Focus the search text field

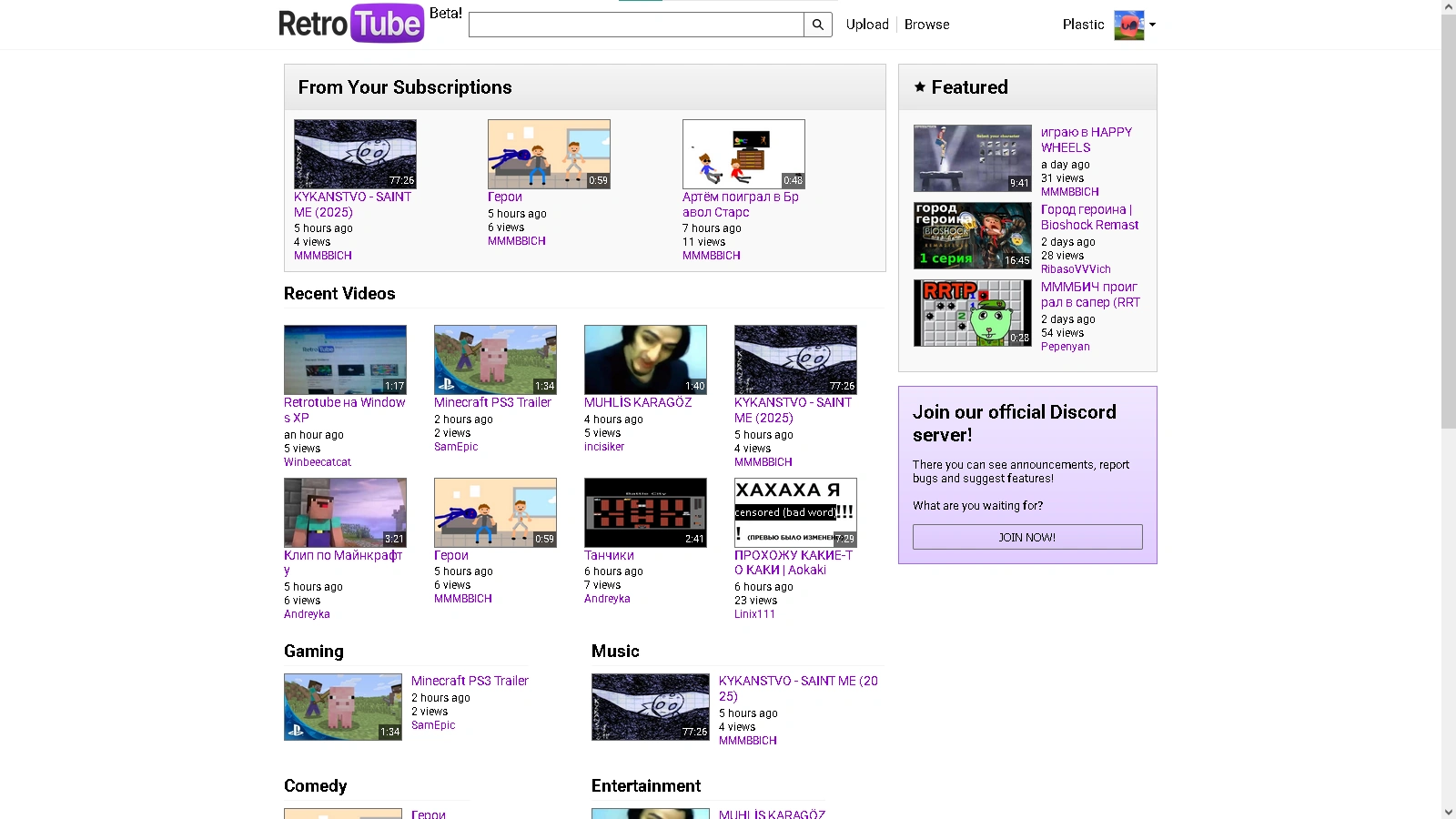click(x=636, y=25)
